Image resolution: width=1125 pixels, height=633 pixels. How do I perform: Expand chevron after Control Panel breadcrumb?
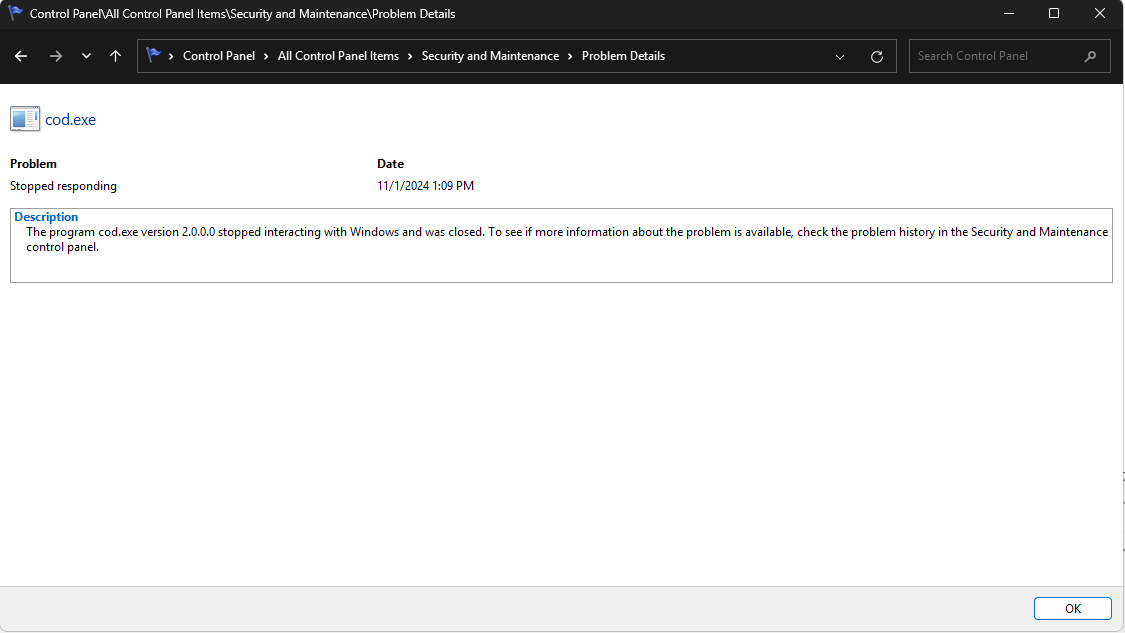[266, 56]
